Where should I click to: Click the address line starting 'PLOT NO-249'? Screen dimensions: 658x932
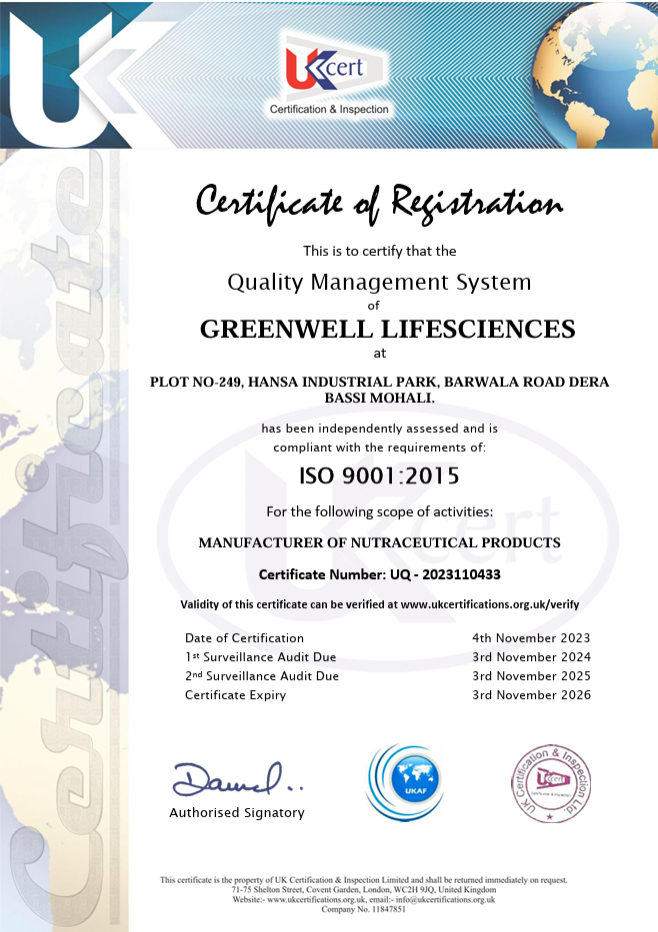pos(379,382)
